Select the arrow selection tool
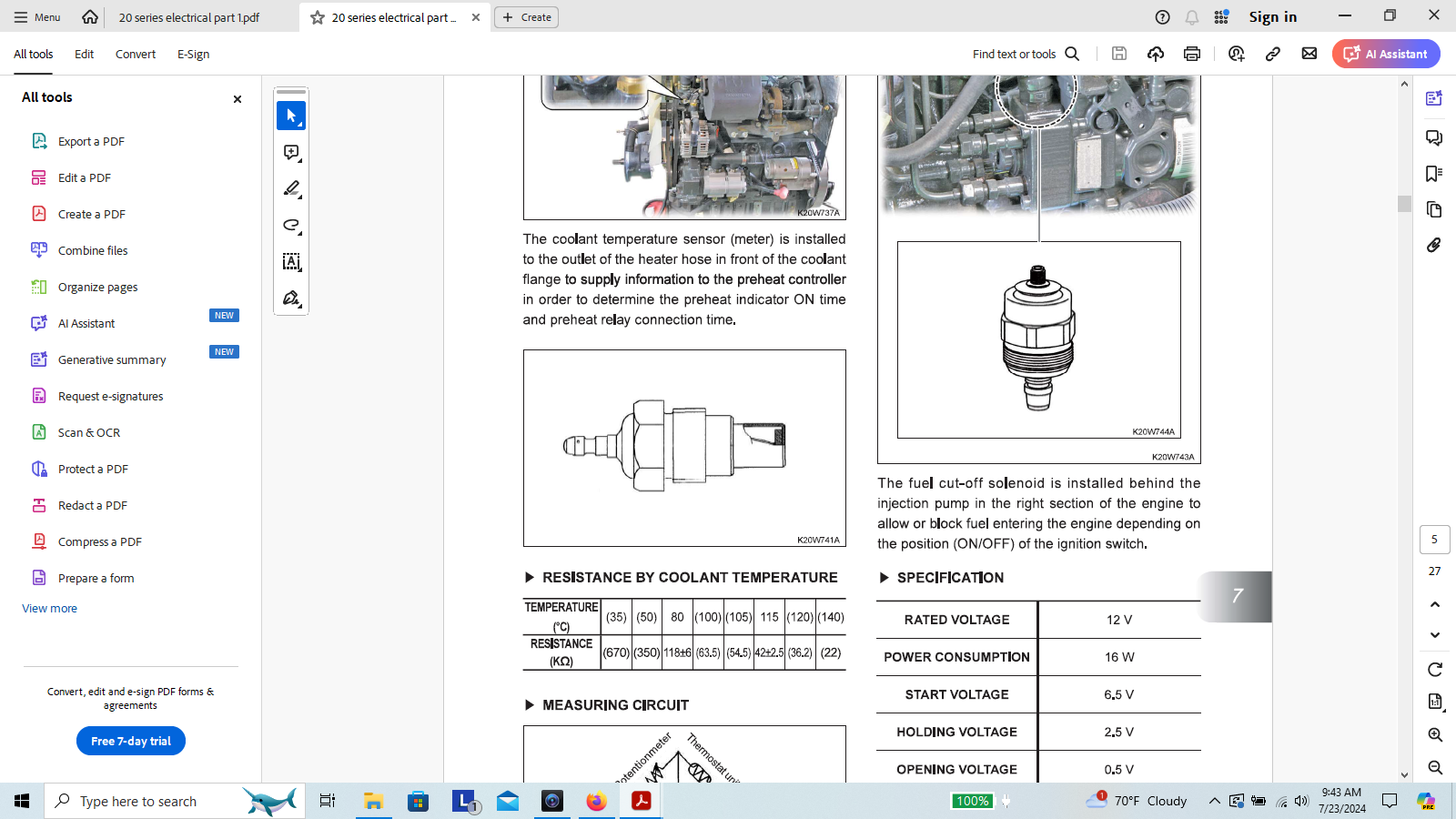The width and height of the screenshot is (1456, 819). [291, 116]
